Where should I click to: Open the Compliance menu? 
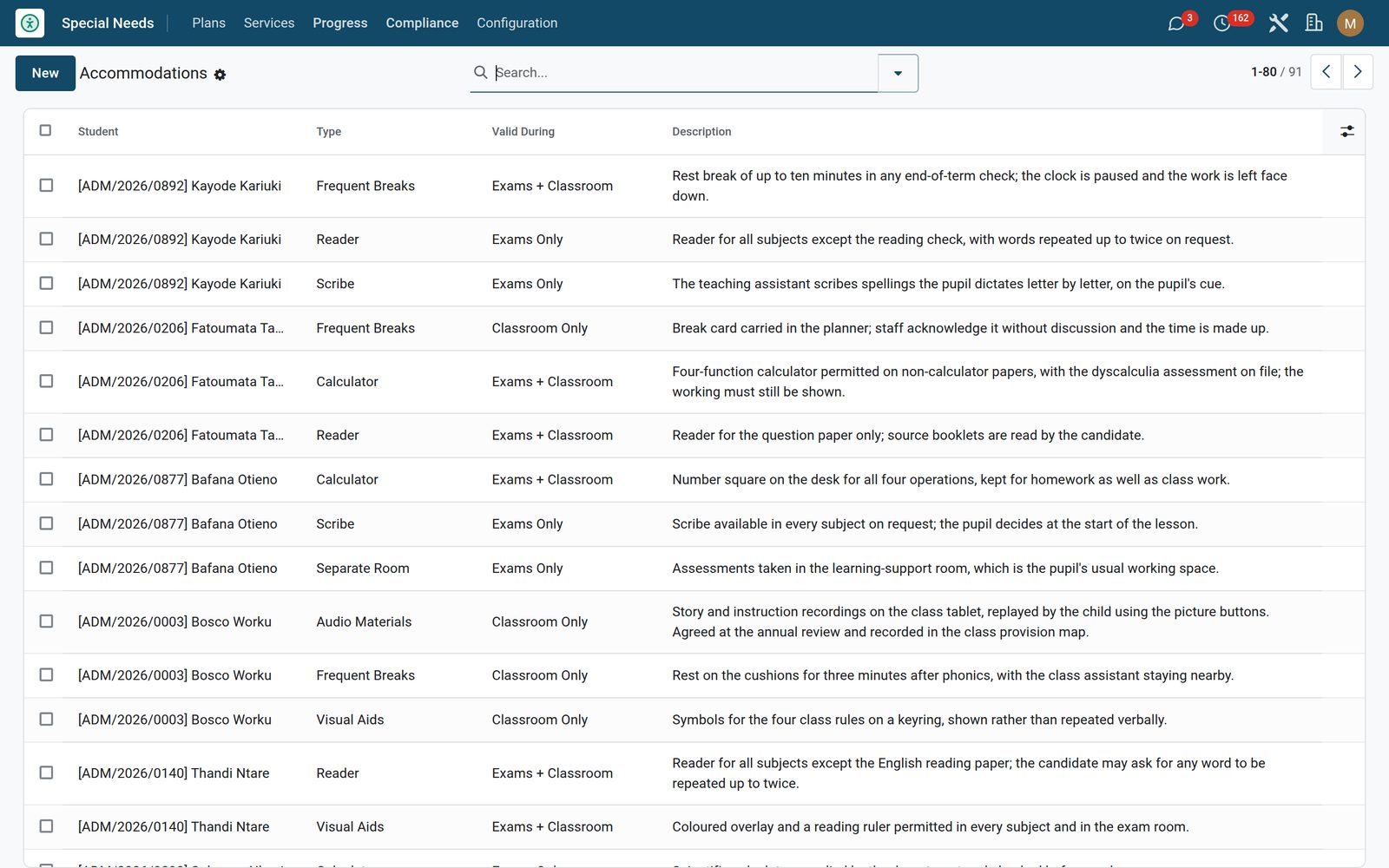tap(422, 23)
